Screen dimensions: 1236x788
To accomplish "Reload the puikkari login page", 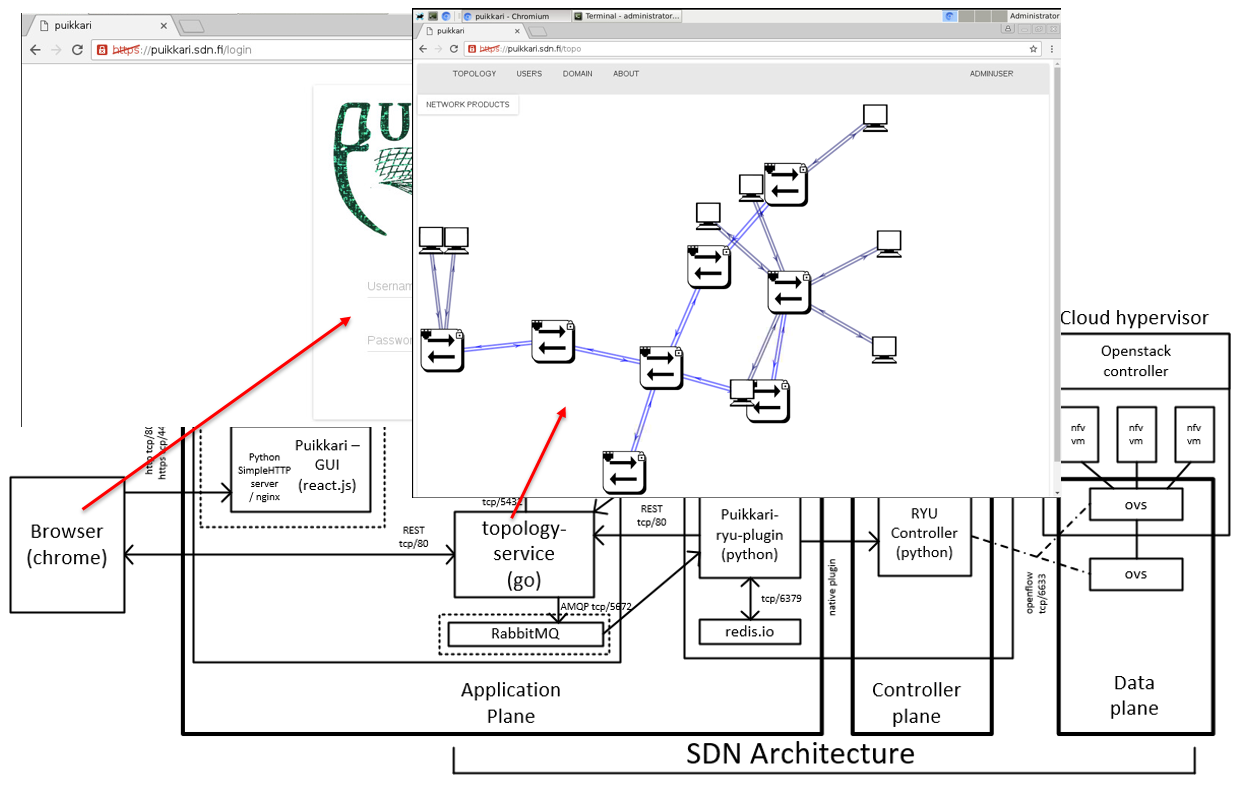I will 77,50.
